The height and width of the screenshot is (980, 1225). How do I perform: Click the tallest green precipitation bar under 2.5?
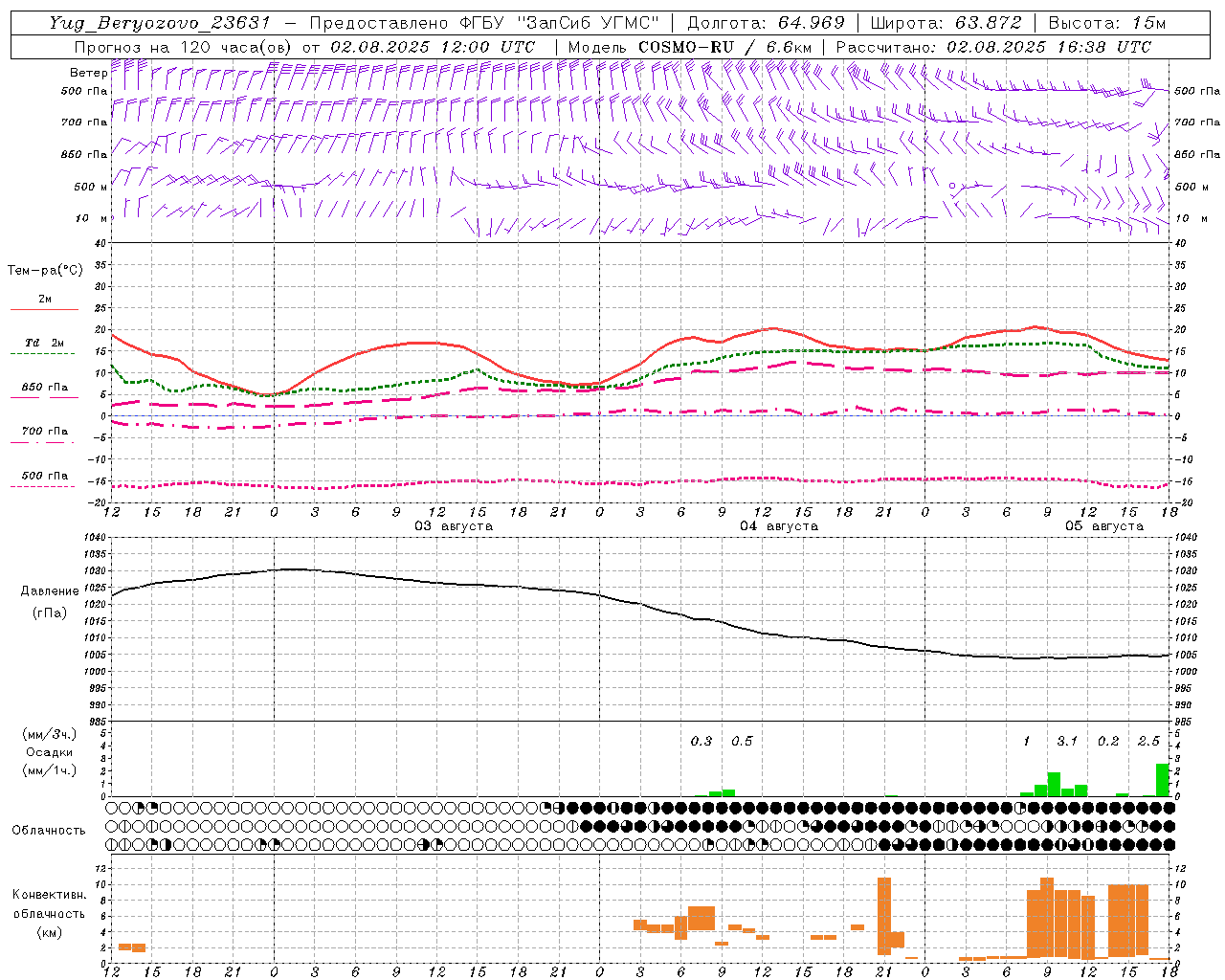(x=1163, y=780)
